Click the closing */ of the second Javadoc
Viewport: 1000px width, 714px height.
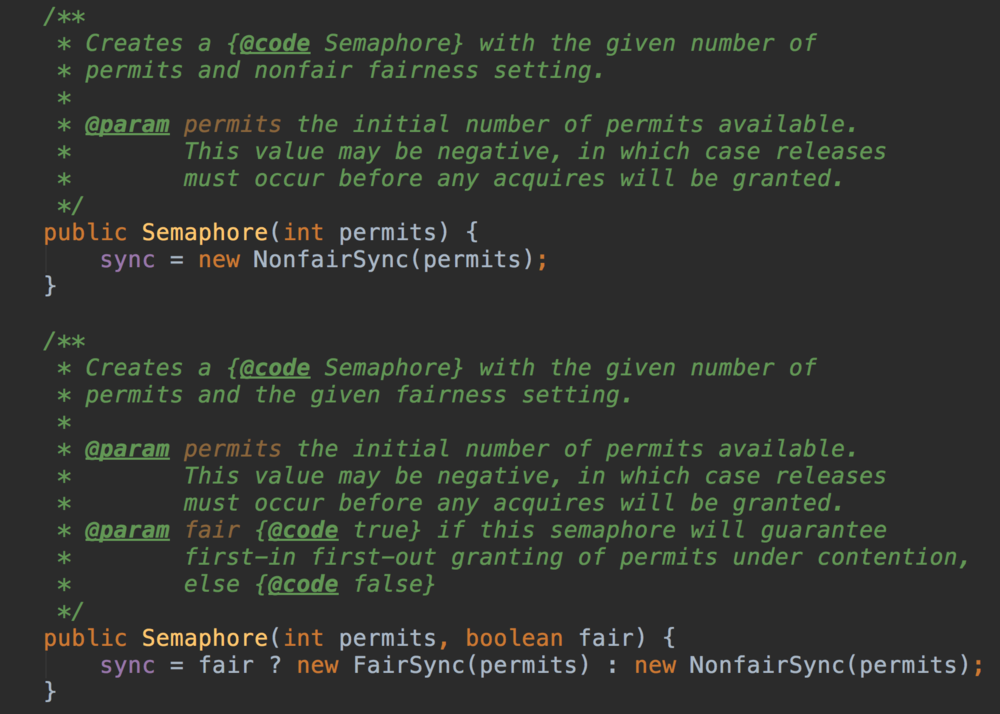70,611
